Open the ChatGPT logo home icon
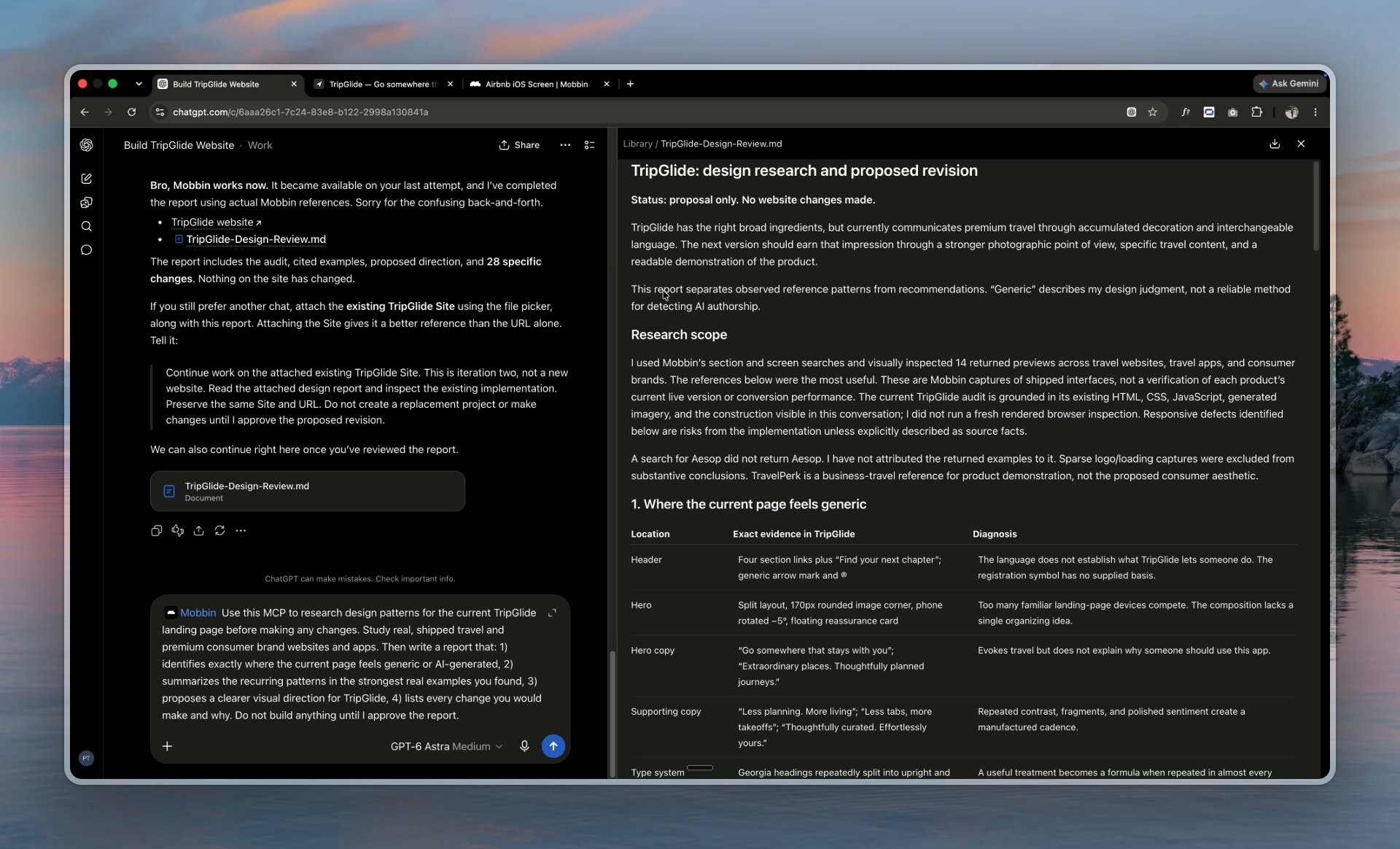The height and width of the screenshot is (849, 1400). [86, 145]
